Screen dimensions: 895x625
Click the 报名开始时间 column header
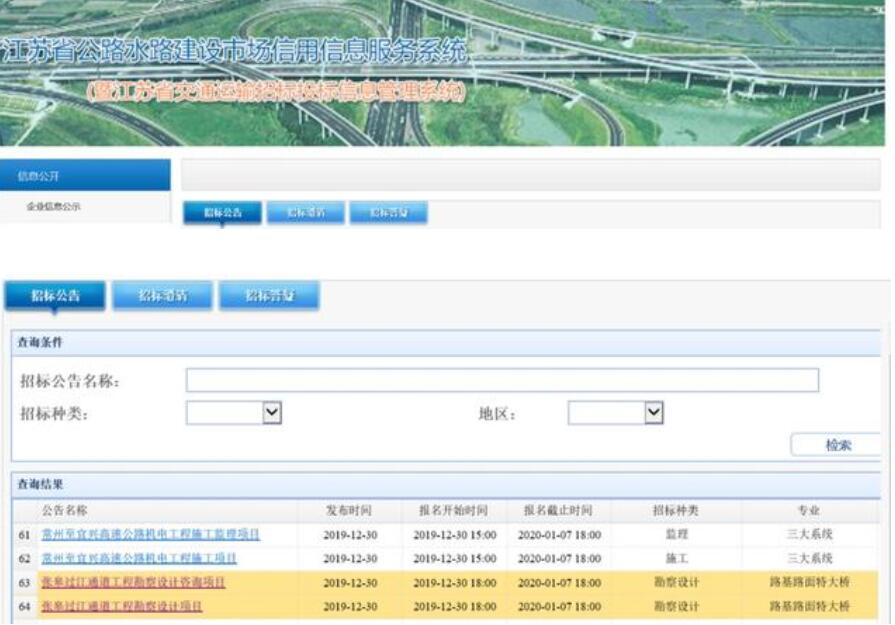click(454, 510)
